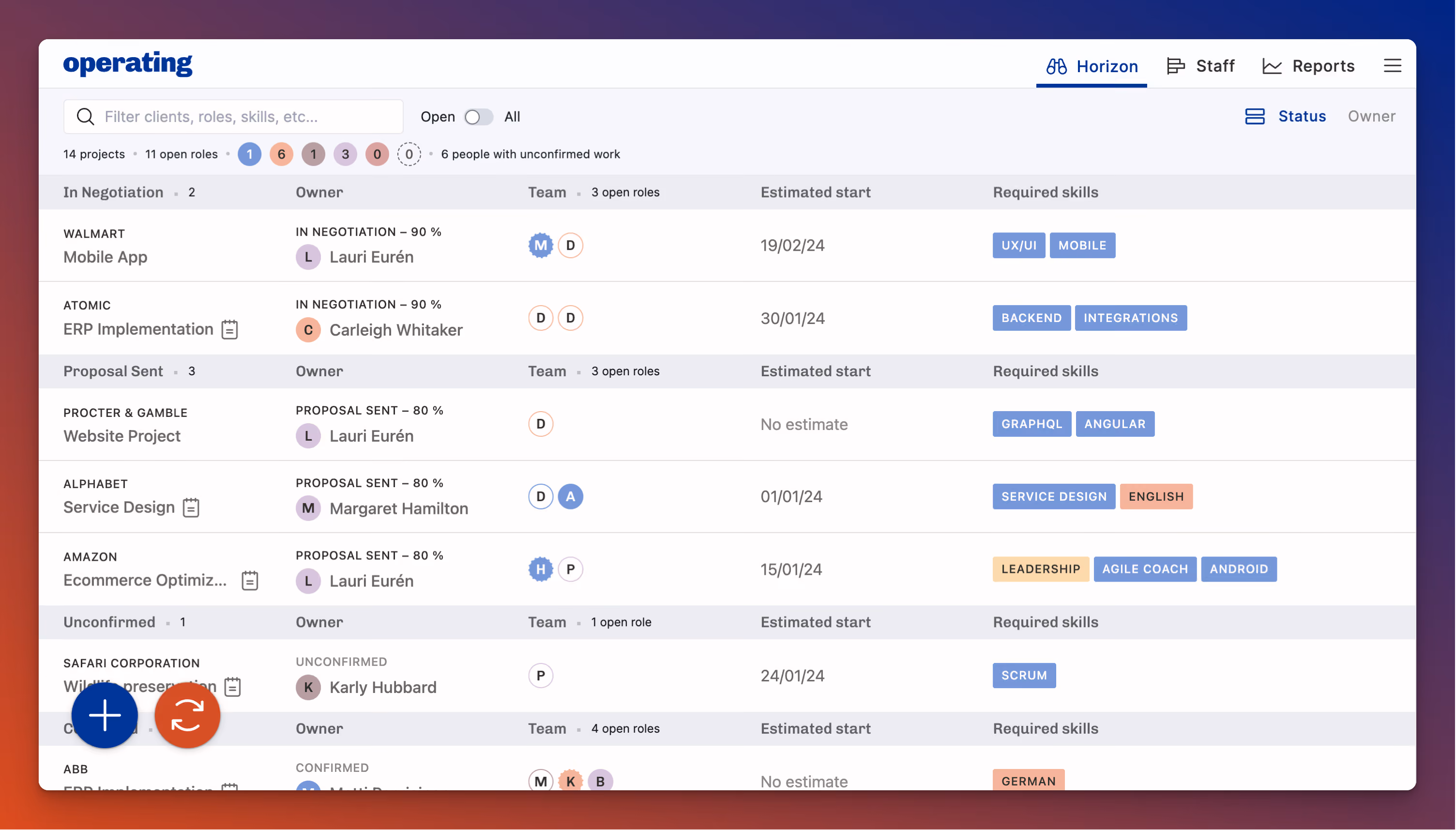Image resolution: width=1456 pixels, height=830 pixels.
Task: Select the orange status filter circle showing 6
Action: [x=281, y=154]
